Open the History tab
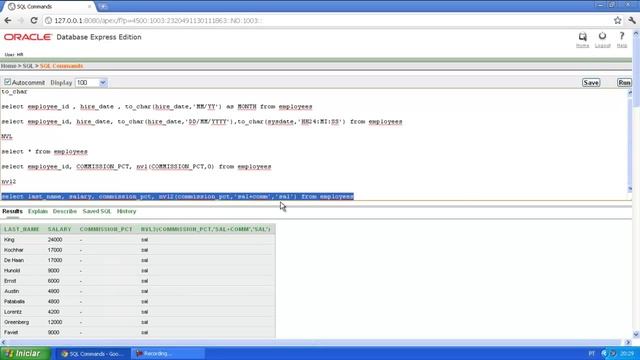 (127, 211)
